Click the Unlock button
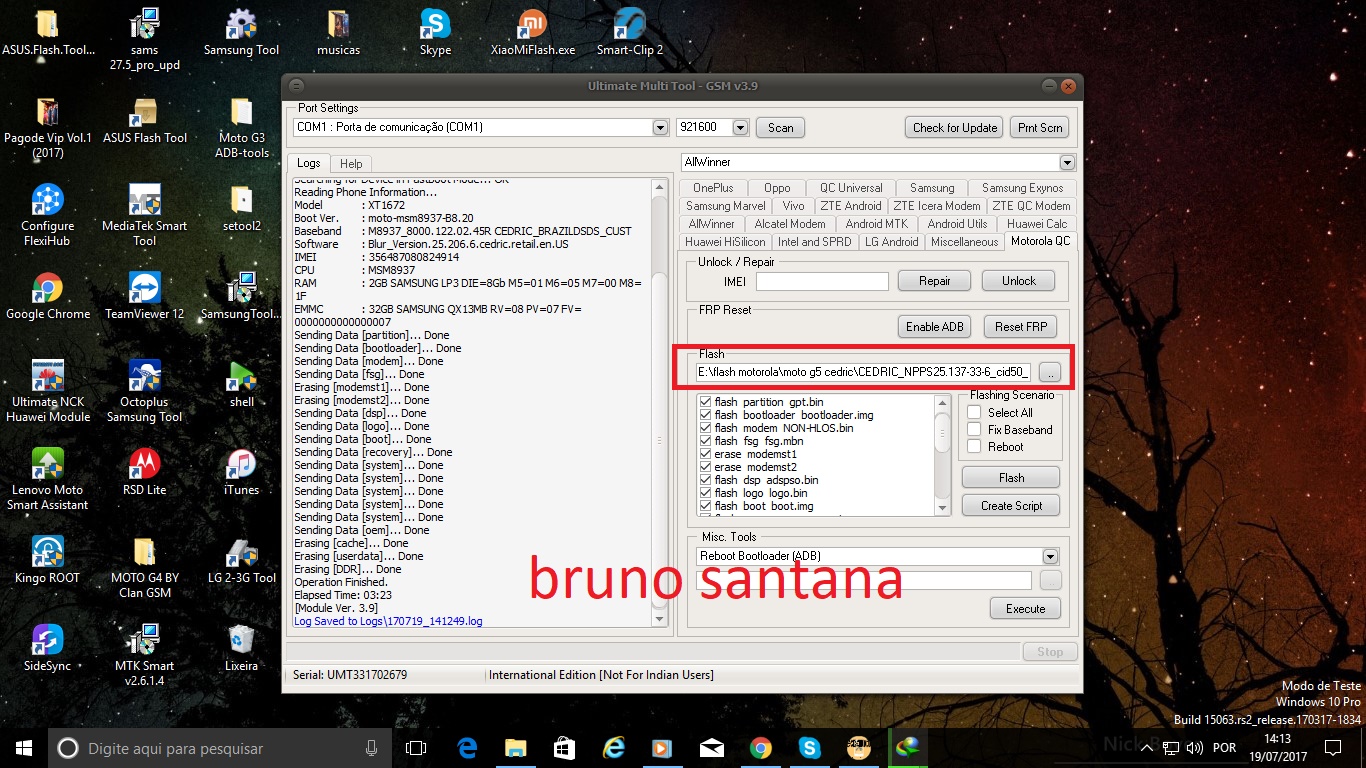 coord(1018,281)
